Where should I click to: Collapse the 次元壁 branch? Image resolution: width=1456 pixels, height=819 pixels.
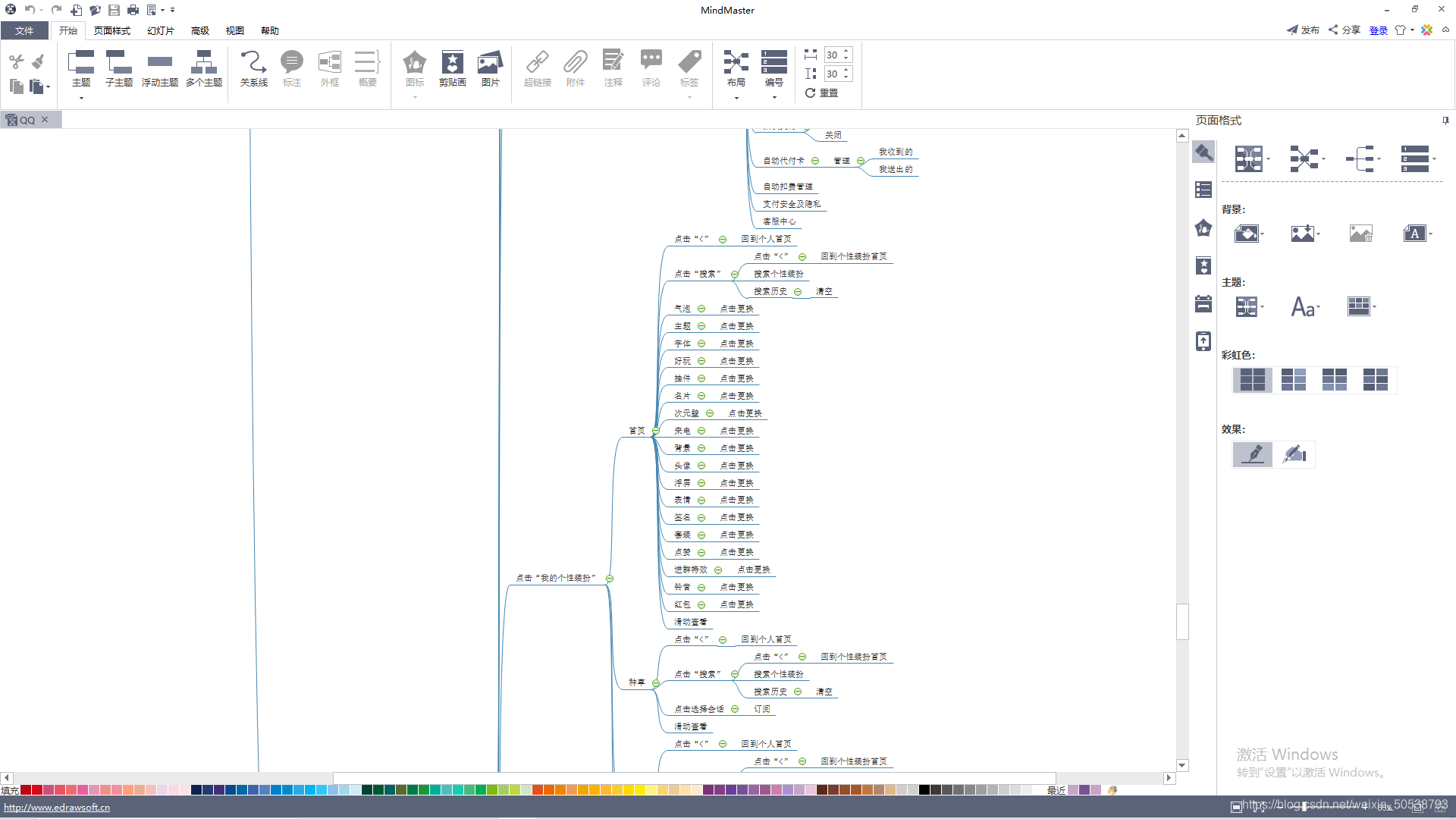pos(710,413)
